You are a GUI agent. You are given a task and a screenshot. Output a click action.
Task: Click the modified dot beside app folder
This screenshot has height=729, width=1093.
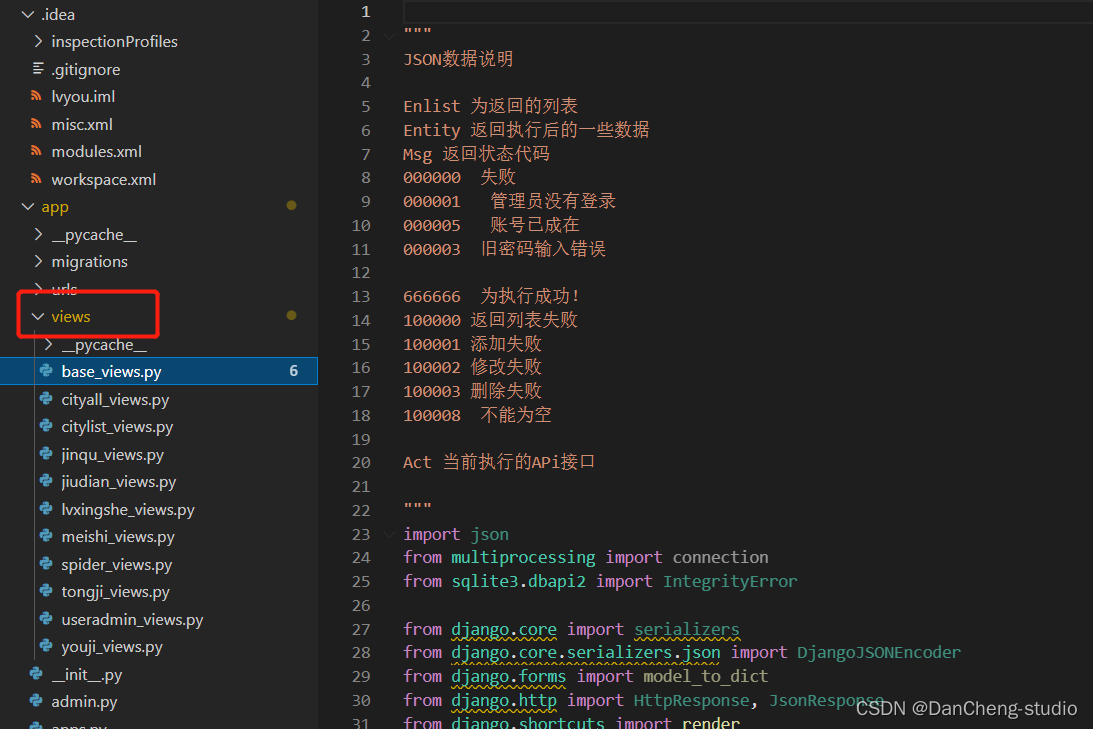coord(291,206)
